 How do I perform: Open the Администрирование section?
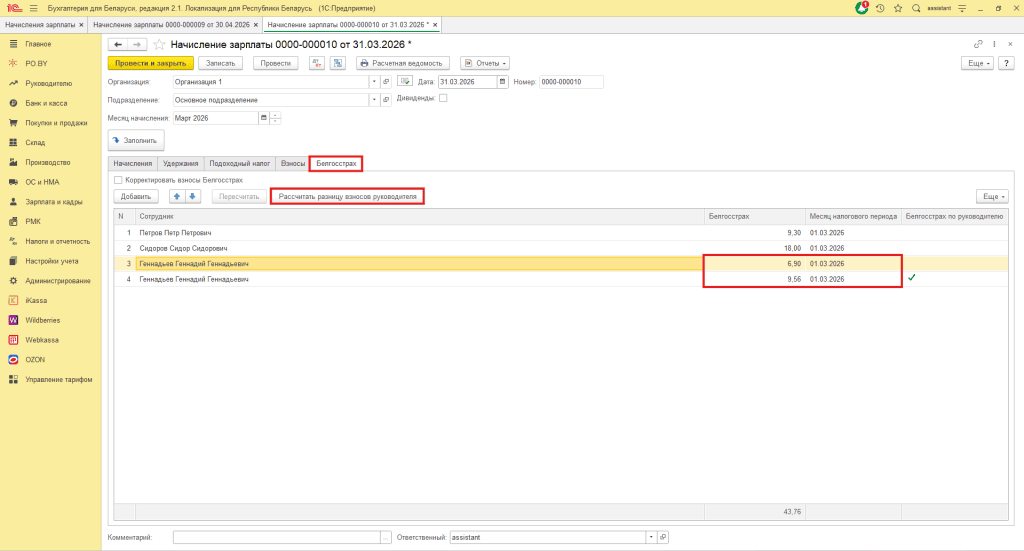pyautogui.click(x=57, y=281)
